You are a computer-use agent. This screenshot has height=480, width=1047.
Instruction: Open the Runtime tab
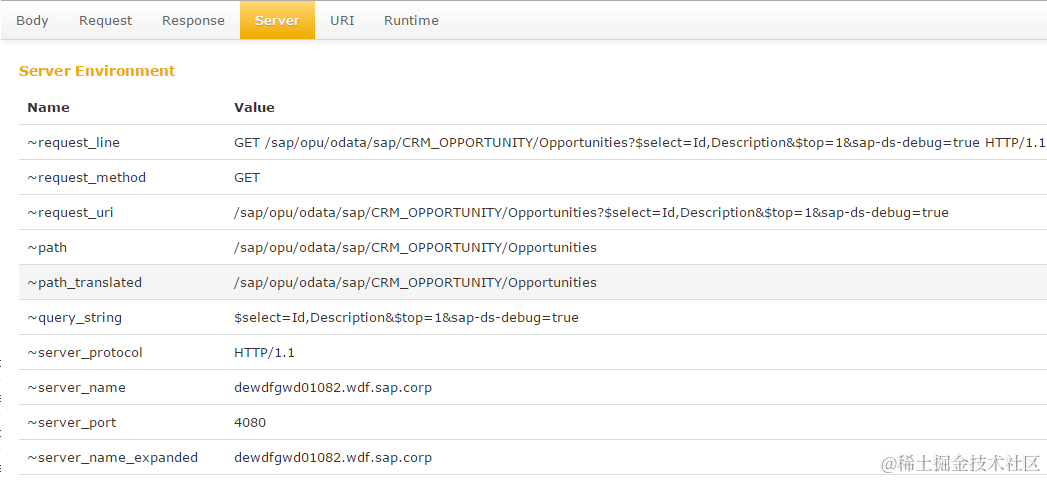411,21
